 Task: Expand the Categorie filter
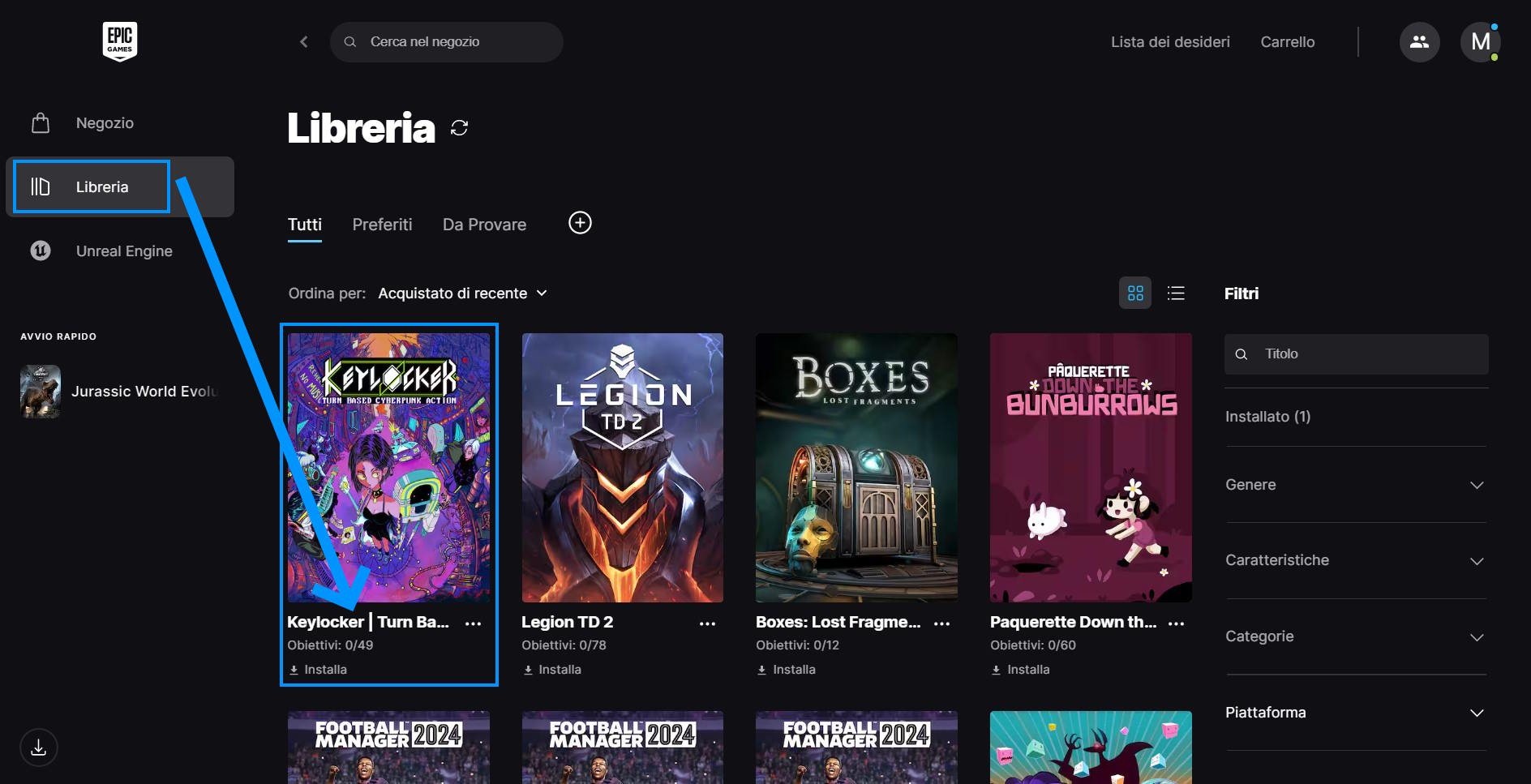[x=1356, y=636]
